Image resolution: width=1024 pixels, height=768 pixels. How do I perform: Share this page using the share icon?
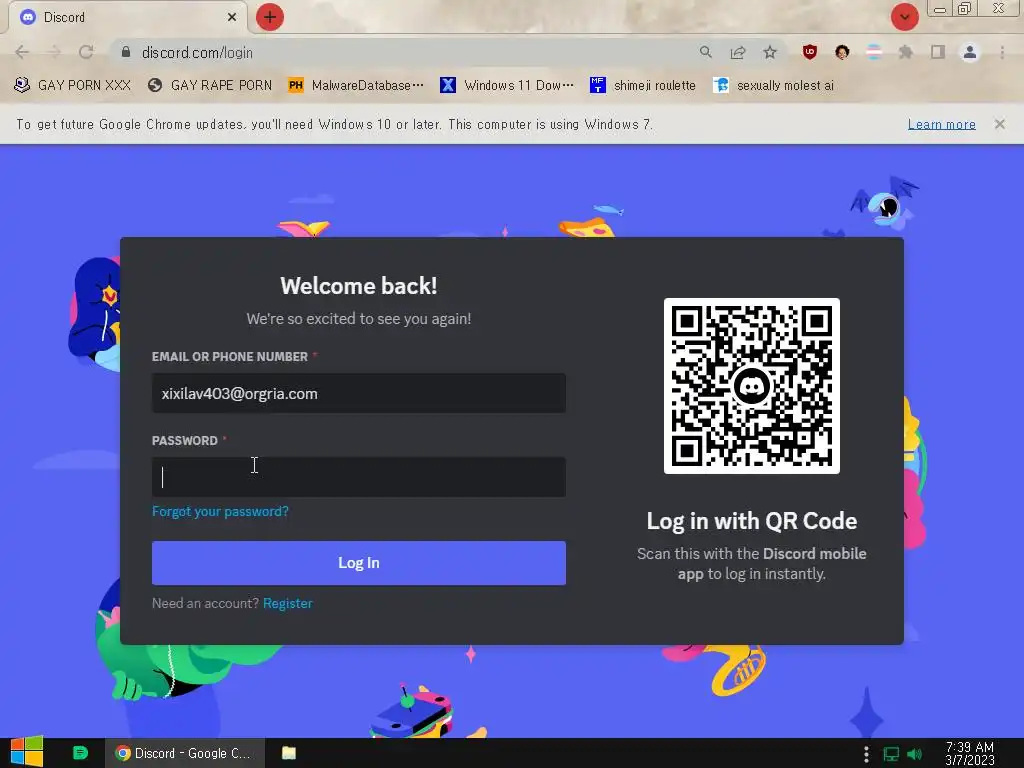coord(738,52)
